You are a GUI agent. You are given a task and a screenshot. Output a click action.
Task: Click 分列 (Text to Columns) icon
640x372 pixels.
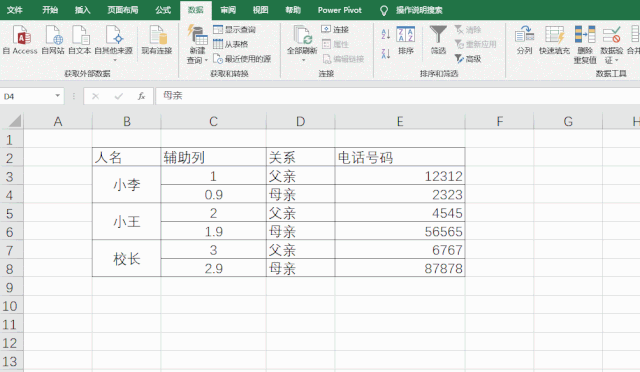point(524,40)
